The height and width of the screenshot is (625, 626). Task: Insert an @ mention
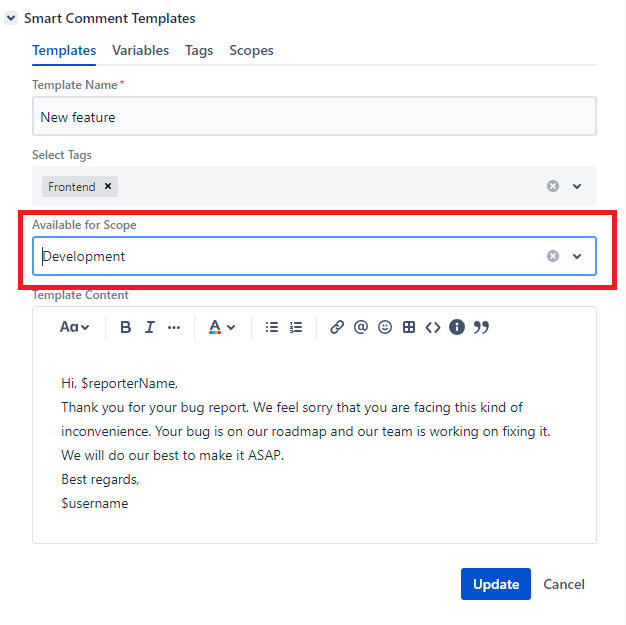pos(361,327)
